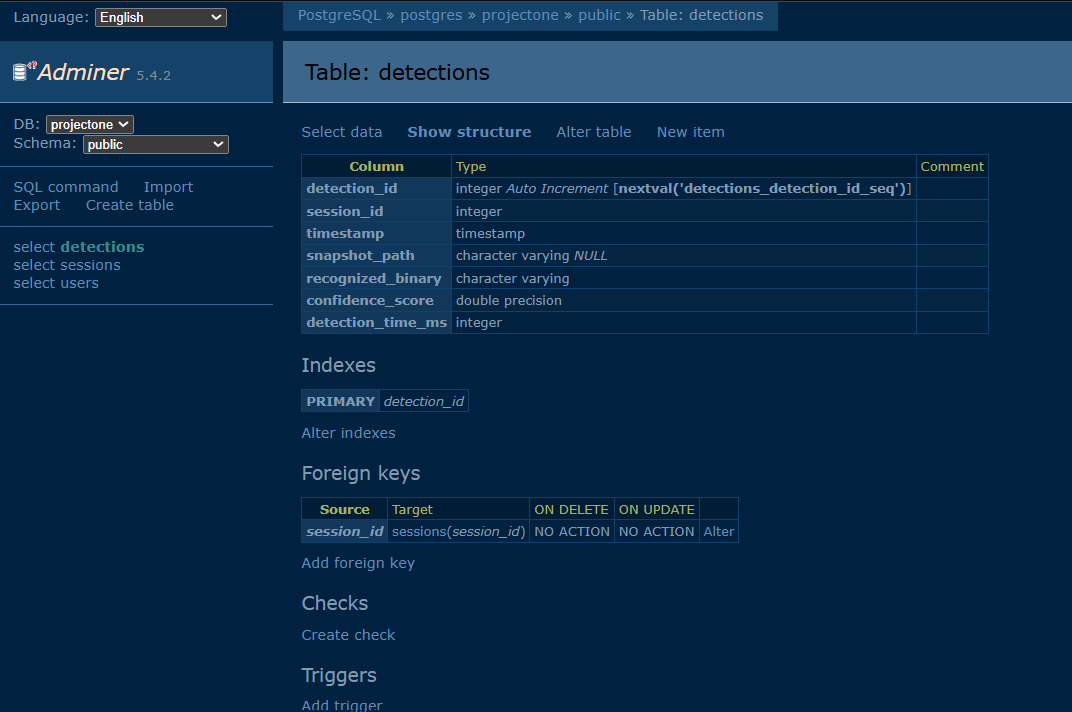Click character varying NULL type cell
This screenshot has width=1072, height=712.
point(684,255)
